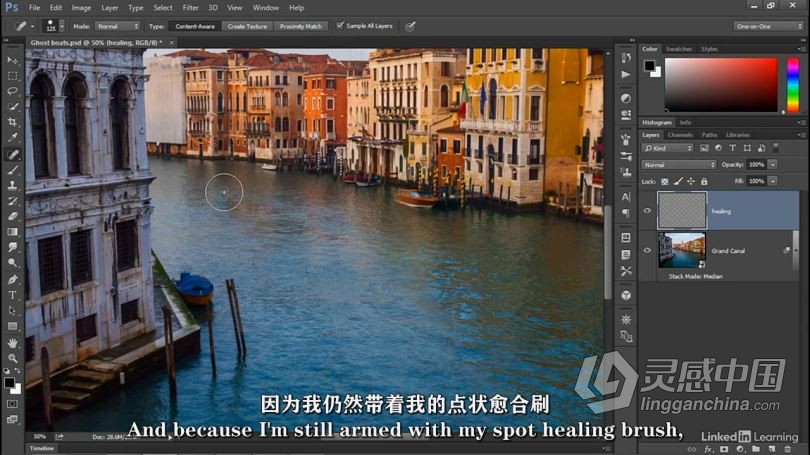Open the Paragraph panel icon
The width and height of the screenshot is (810, 455).
tap(626, 213)
